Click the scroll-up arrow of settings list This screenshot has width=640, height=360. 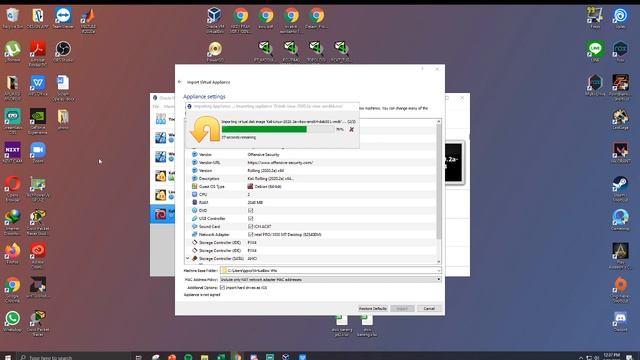pos(439,121)
